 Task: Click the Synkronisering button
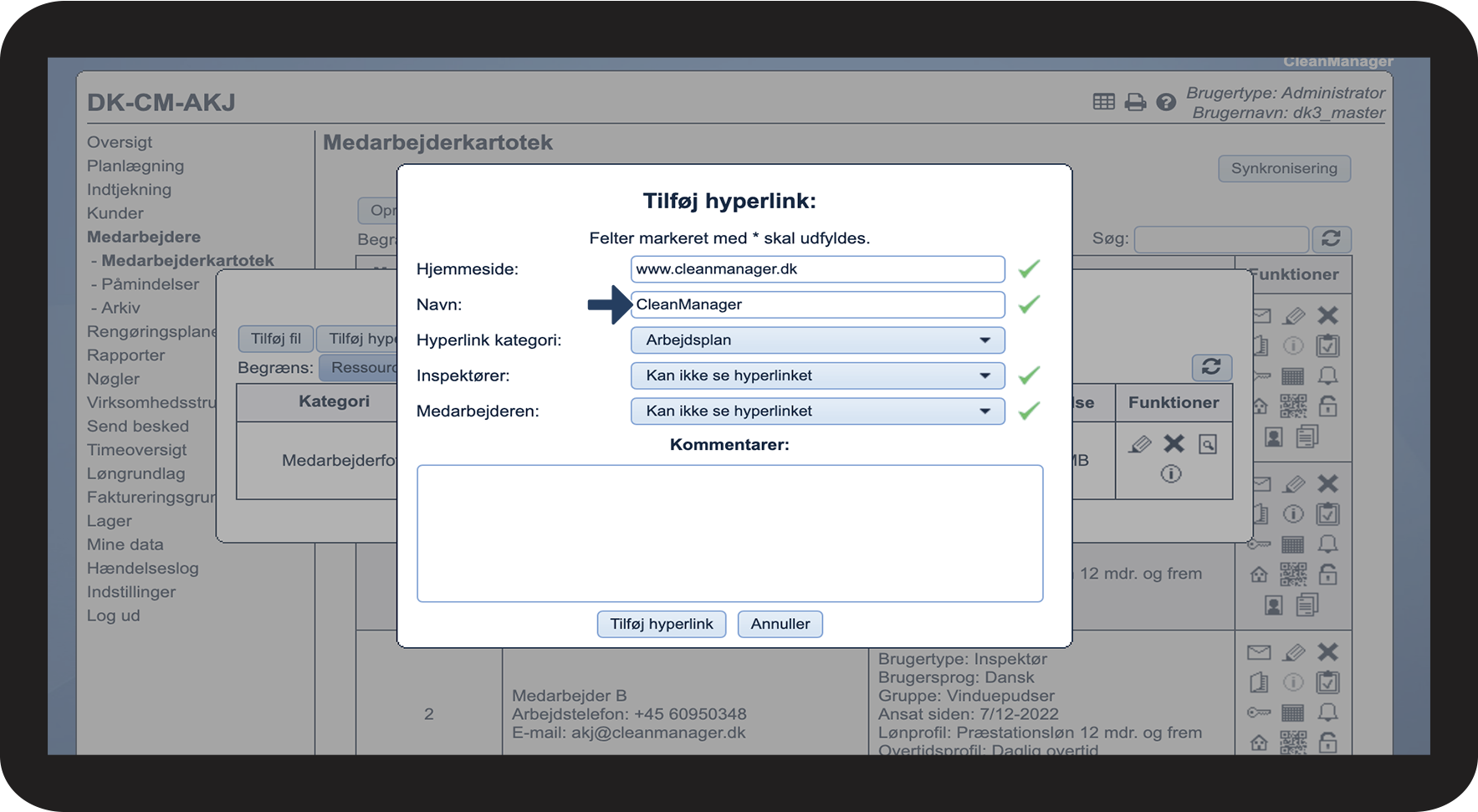(x=1284, y=168)
